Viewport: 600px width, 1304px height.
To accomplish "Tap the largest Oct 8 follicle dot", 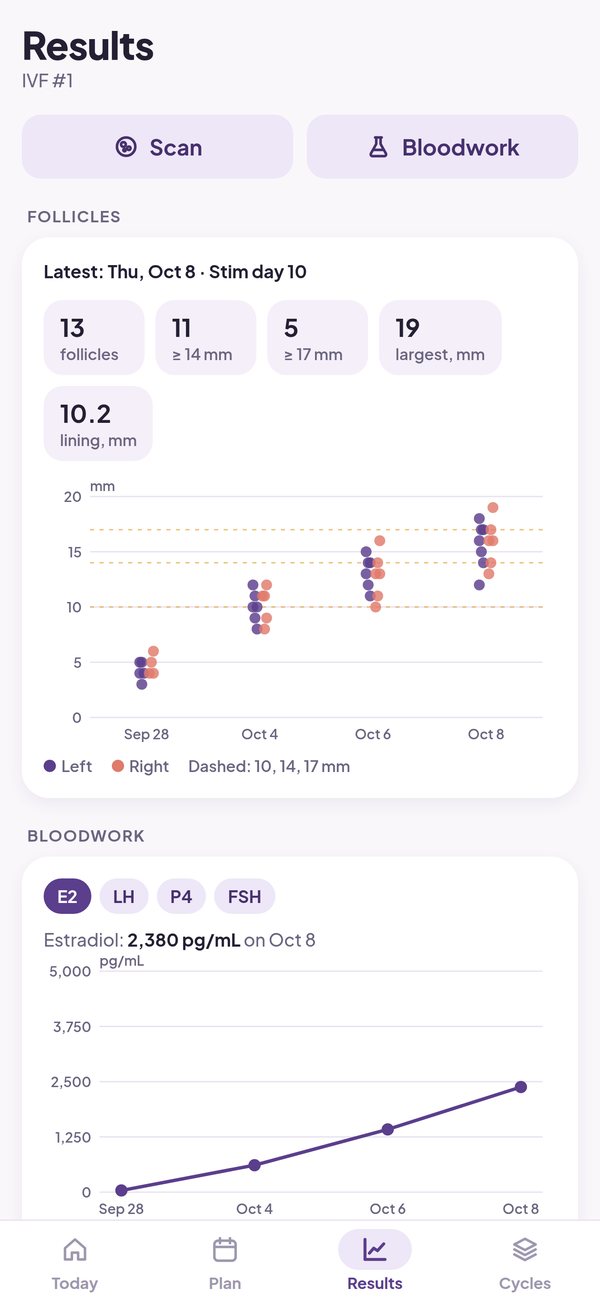I will [x=493, y=508].
